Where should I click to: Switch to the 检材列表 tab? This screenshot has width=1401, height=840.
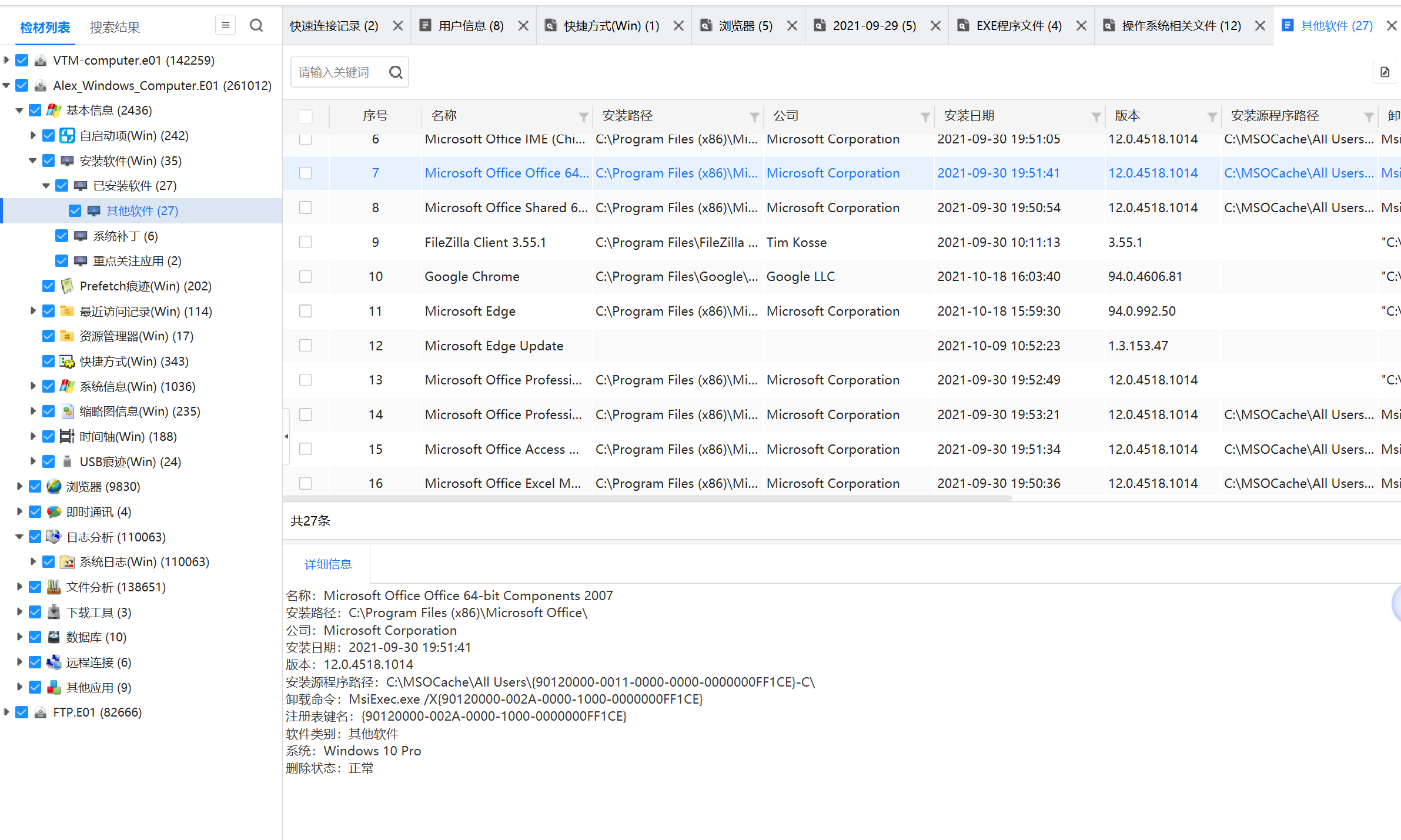click(45, 28)
